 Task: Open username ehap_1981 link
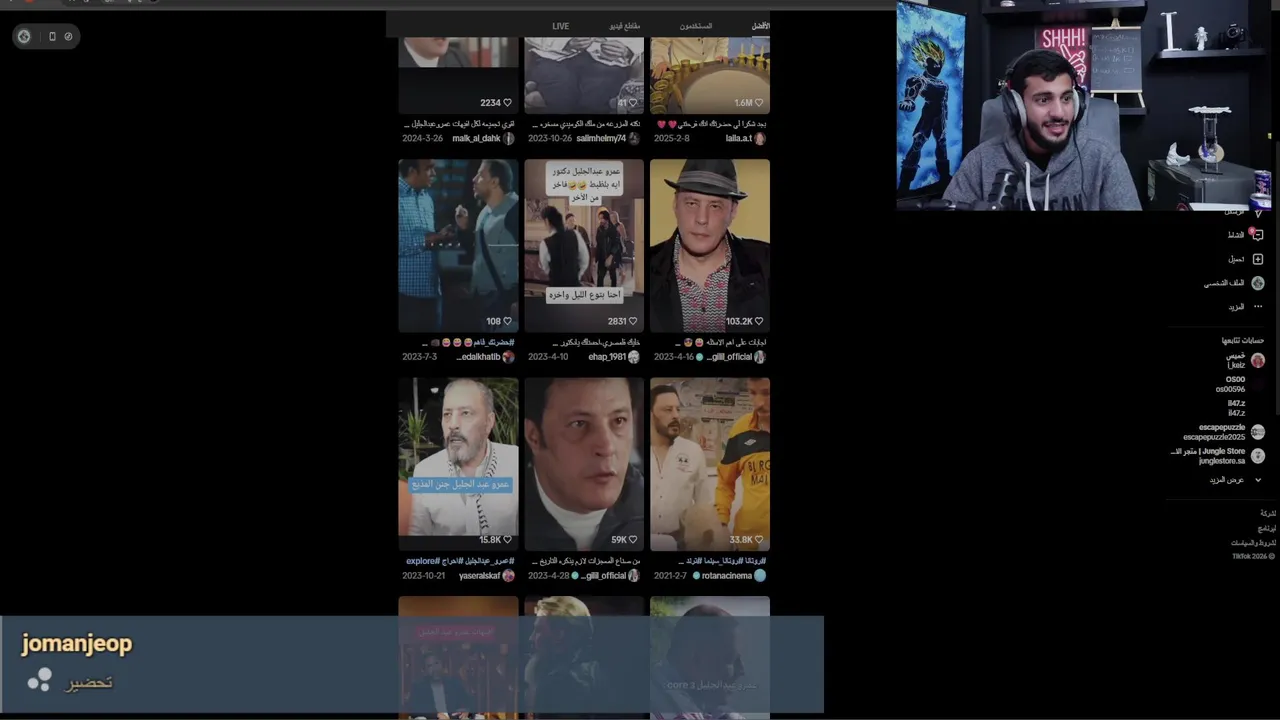tap(607, 357)
